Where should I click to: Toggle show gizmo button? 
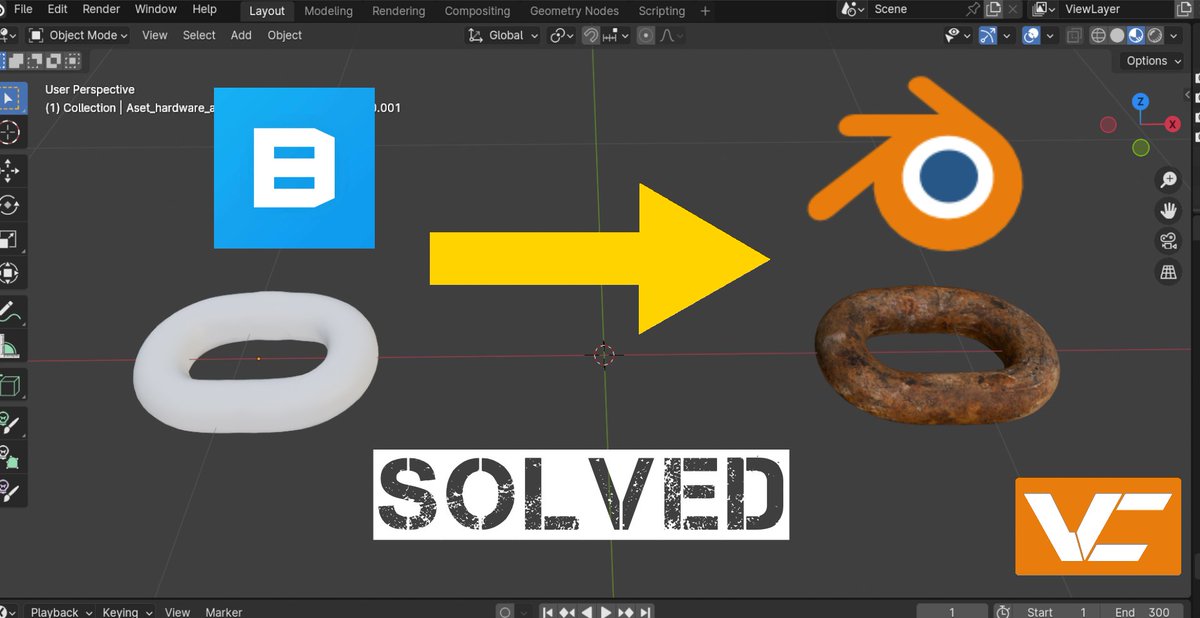(988, 35)
